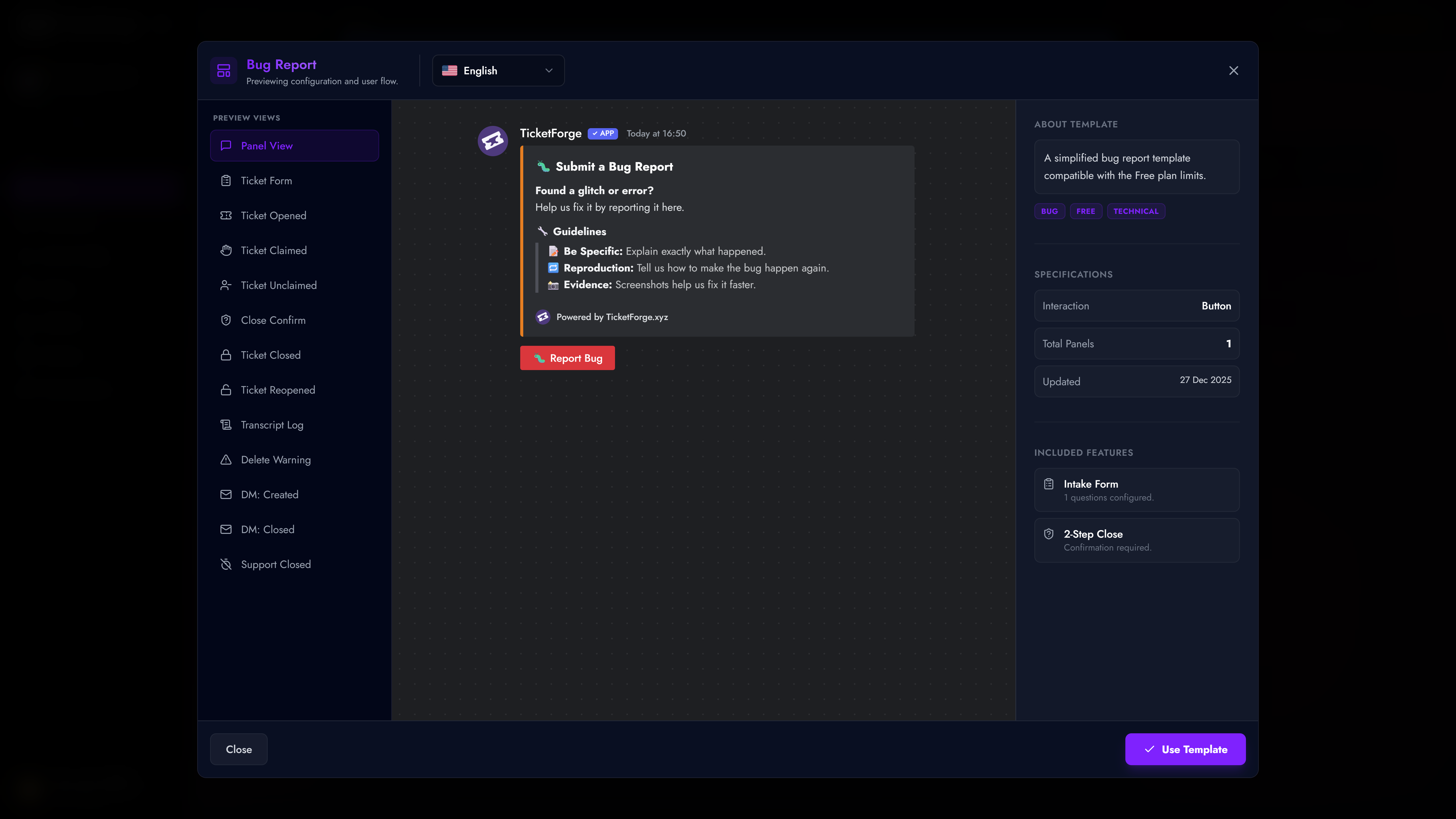Open the Close Confirm shield icon

click(x=226, y=320)
